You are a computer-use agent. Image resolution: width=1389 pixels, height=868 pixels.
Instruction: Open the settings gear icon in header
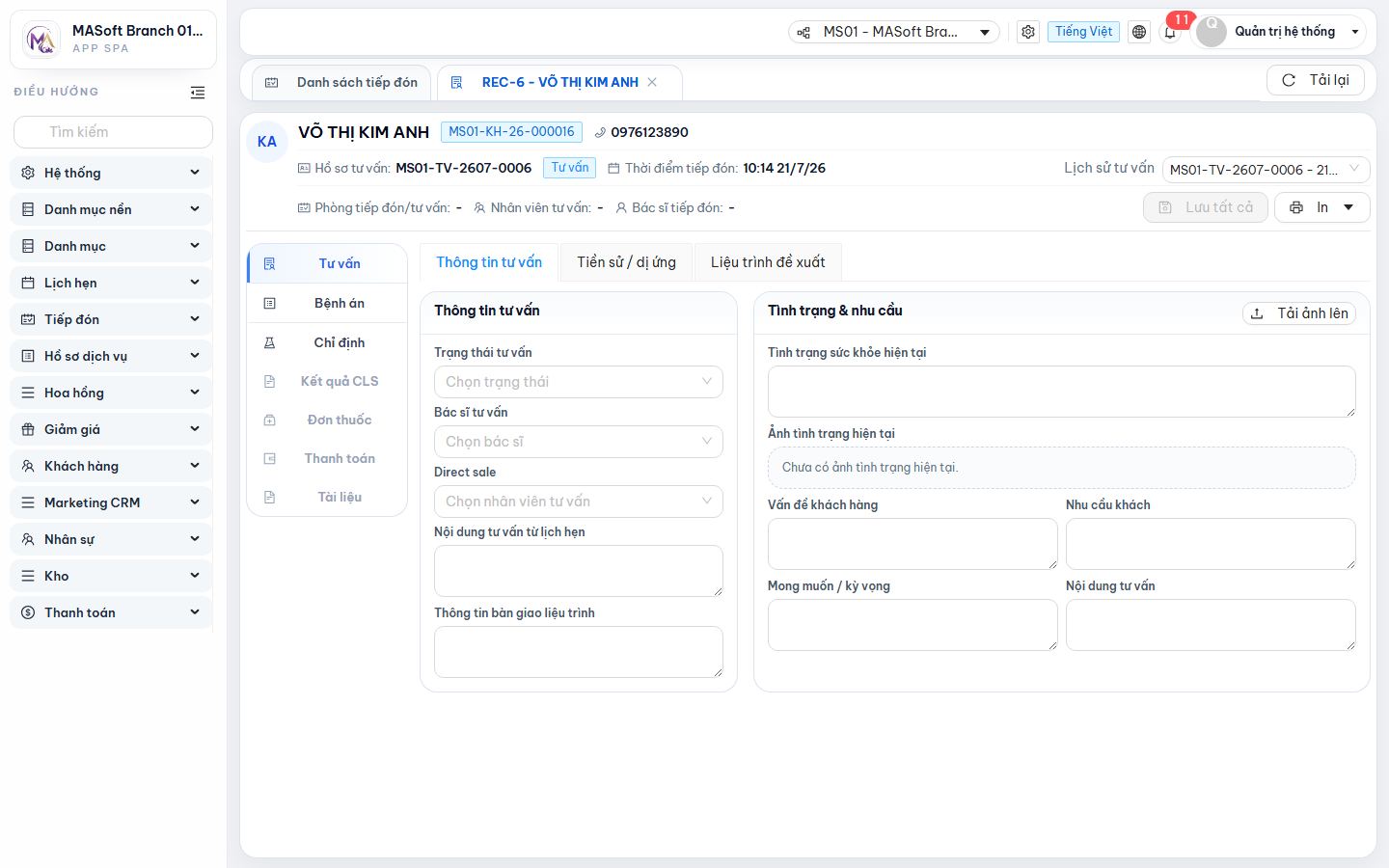tap(1028, 32)
